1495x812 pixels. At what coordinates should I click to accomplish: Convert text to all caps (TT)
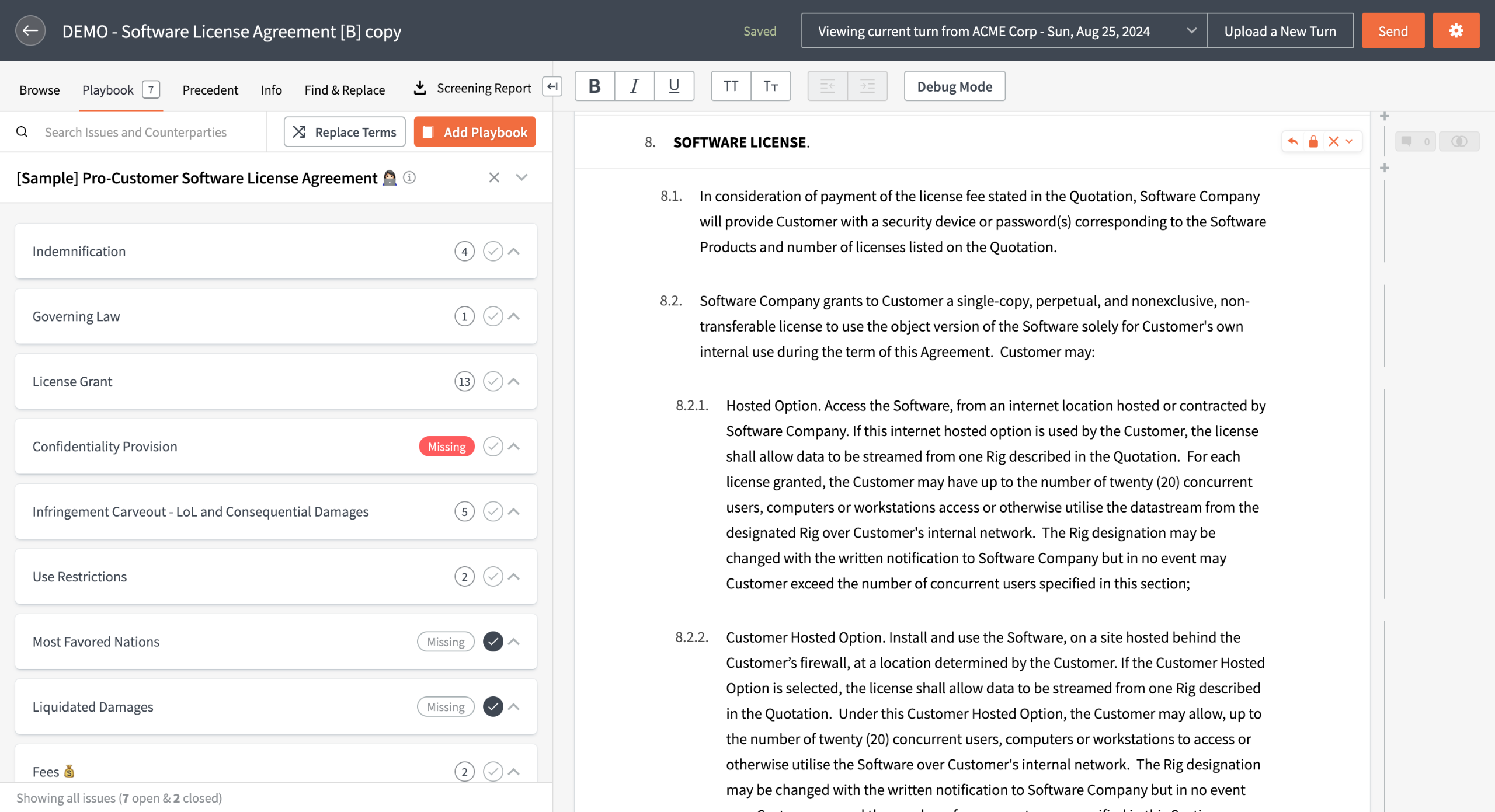[x=731, y=86]
